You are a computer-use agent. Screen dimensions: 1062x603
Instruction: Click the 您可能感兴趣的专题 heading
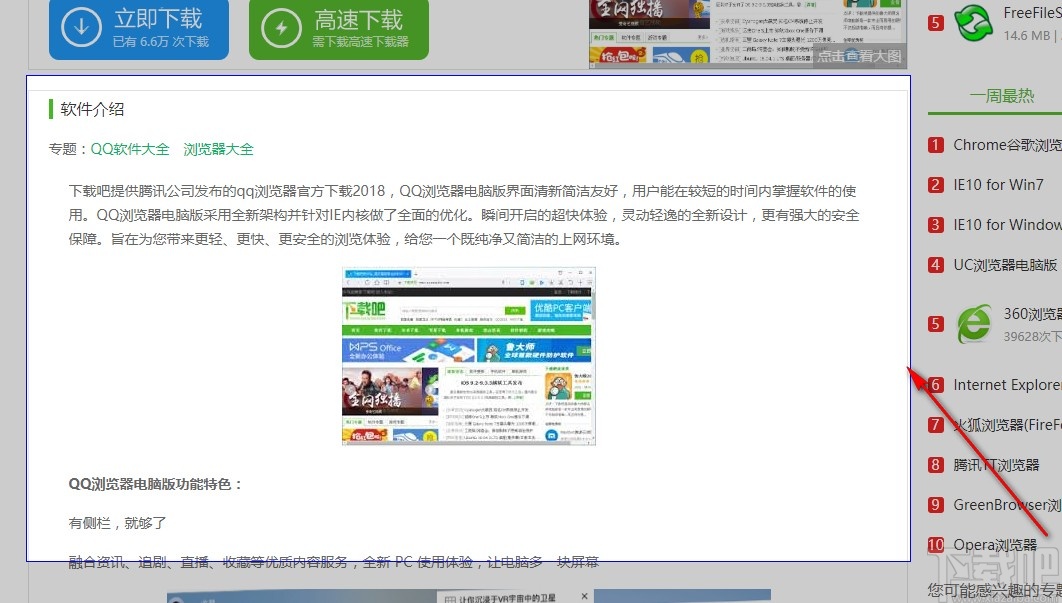point(994,591)
